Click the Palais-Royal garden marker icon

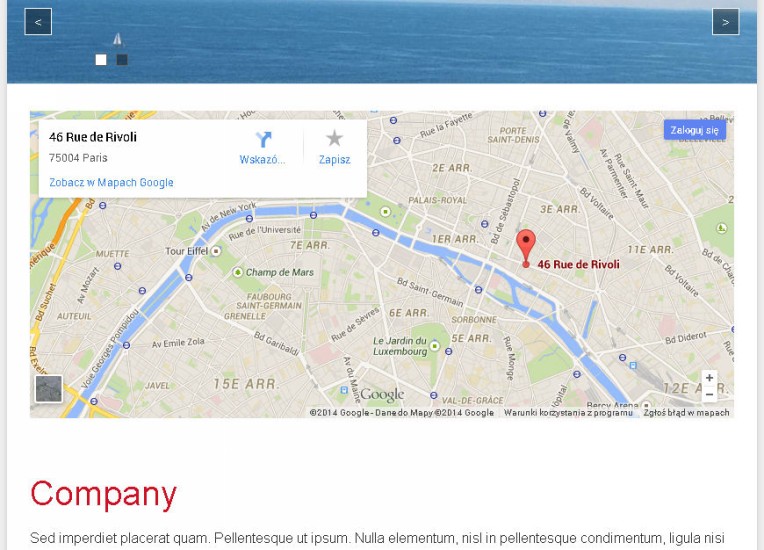pyautogui.click(x=385, y=212)
